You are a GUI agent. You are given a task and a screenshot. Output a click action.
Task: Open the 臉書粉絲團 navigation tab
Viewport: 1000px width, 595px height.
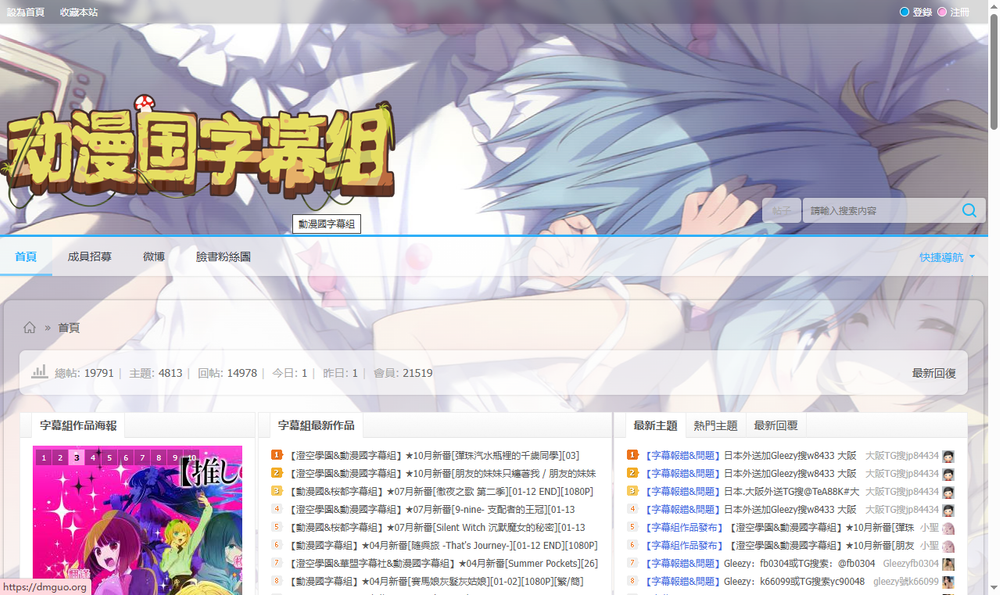pos(223,257)
